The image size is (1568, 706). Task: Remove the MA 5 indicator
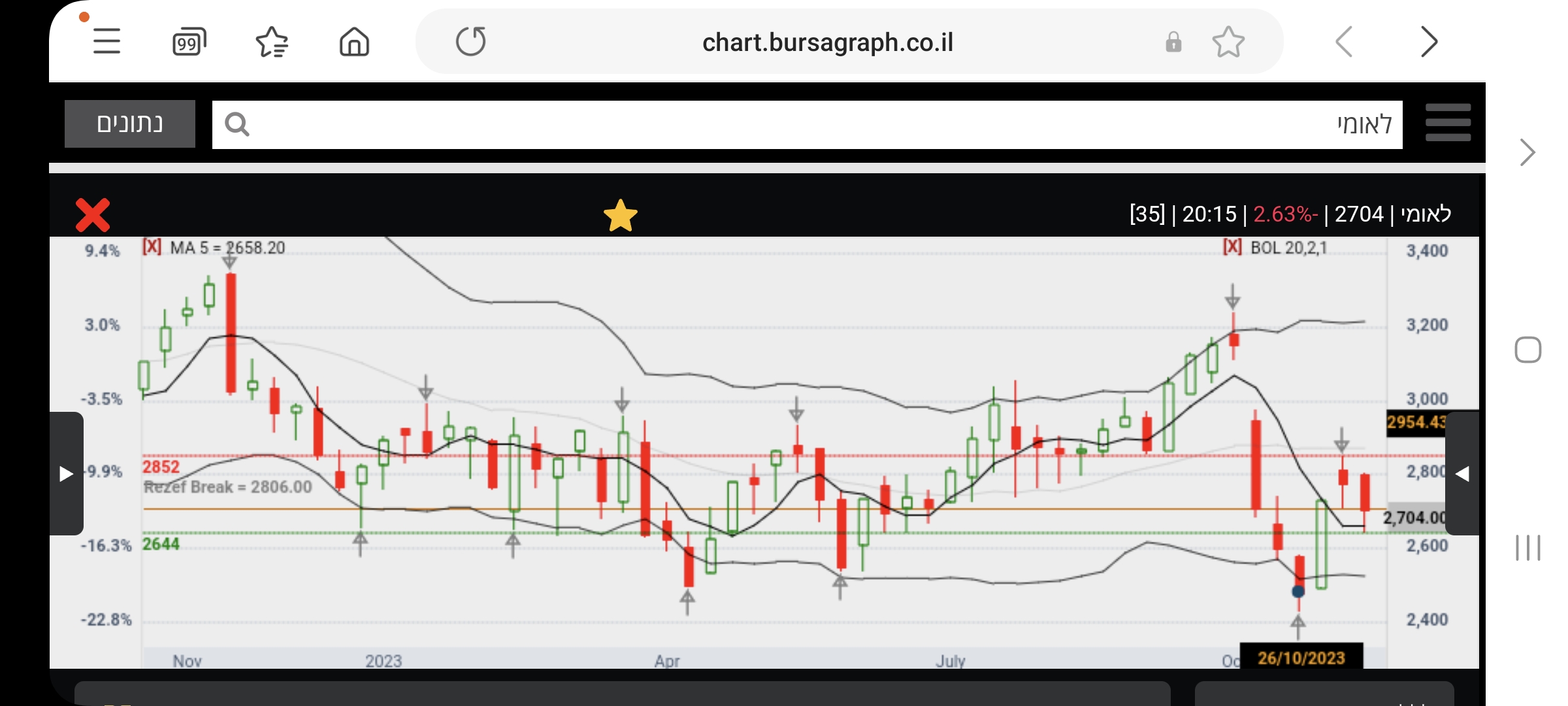pos(152,247)
